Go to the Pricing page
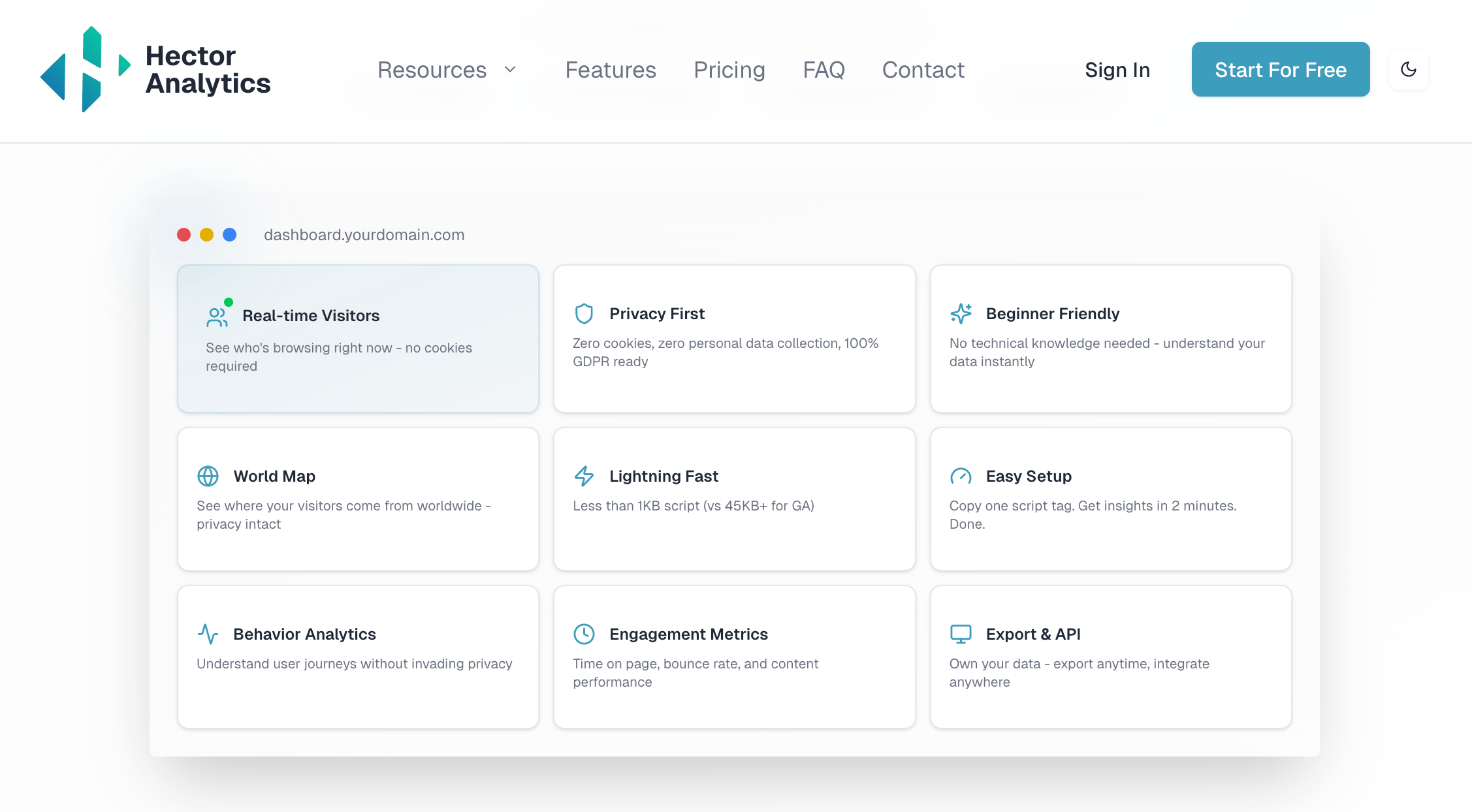Screen dimensions: 1472x812 (x=729, y=69)
